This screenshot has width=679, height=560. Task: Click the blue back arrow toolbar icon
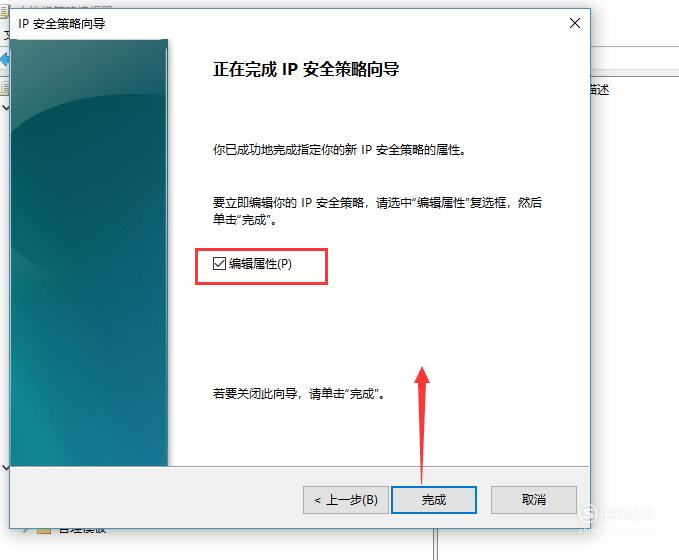point(4,59)
